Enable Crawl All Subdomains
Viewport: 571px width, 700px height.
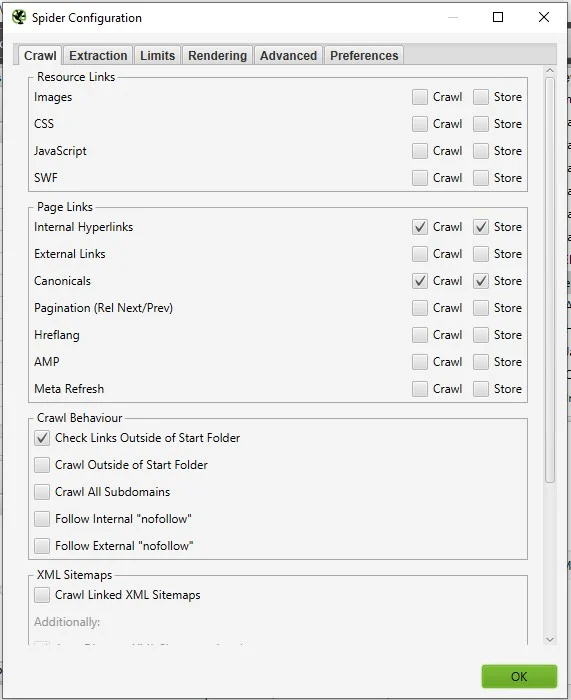[x=42, y=492]
